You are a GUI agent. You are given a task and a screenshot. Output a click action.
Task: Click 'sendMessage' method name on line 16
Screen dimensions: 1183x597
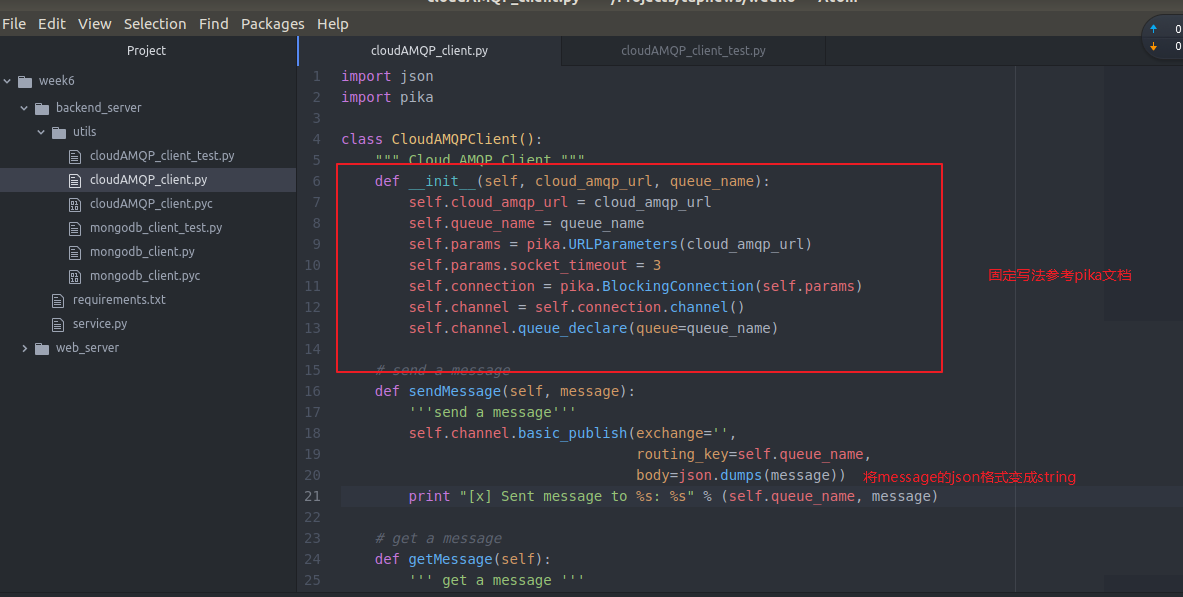pos(454,391)
